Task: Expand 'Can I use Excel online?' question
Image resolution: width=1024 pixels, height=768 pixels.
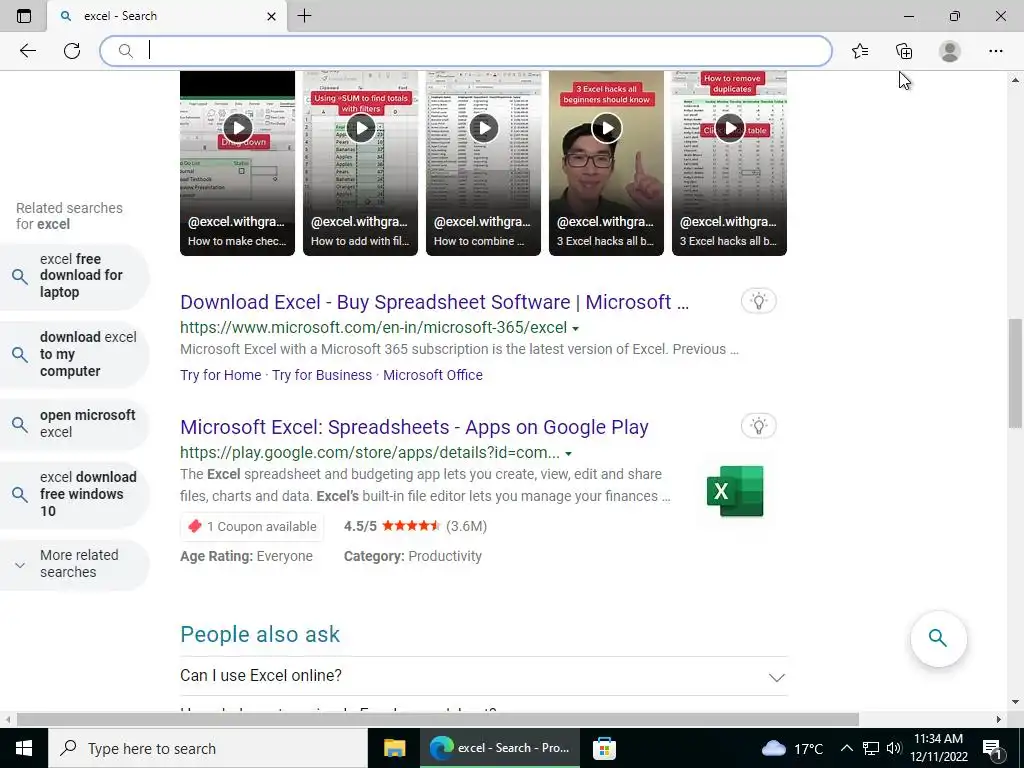Action: (483, 676)
